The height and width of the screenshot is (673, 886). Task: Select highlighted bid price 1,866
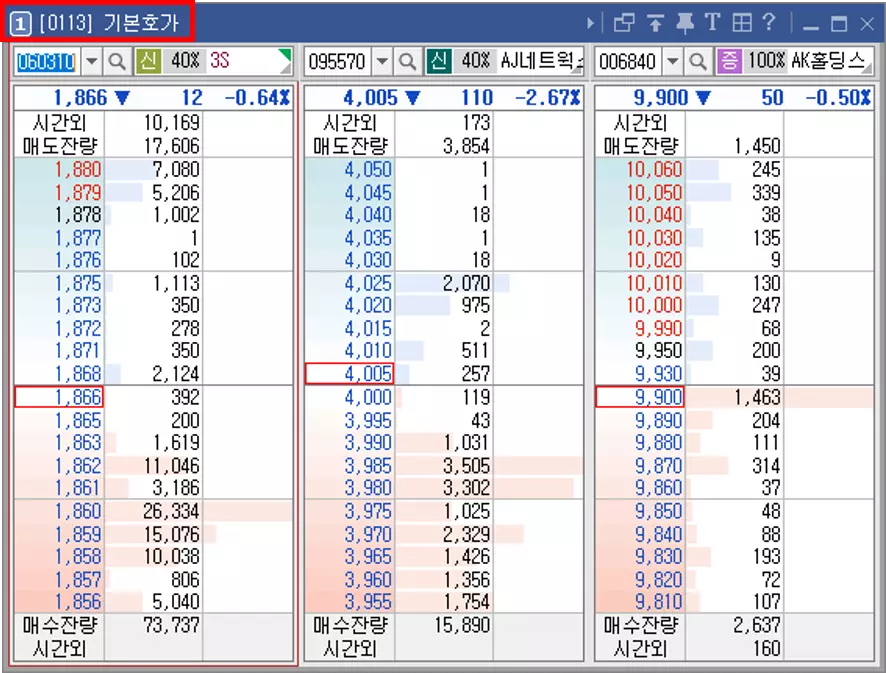pyautogui.click(x=59, y=397)
